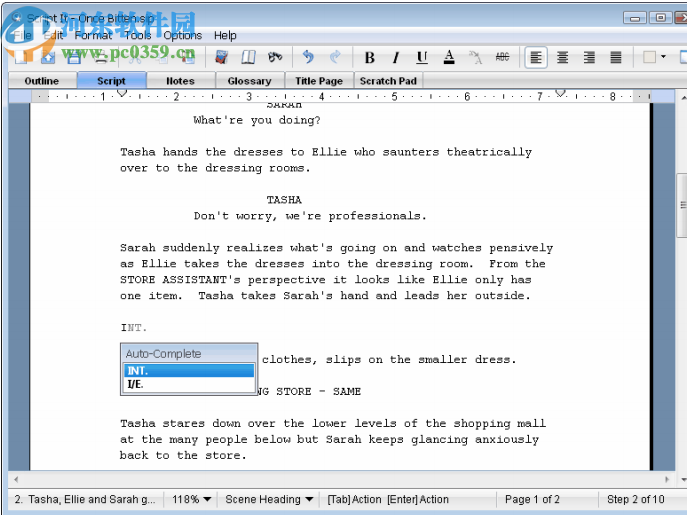Image resolution: width=687 pixels, height=515 pixels.
Task: Apply font color with the A icon
Action: (449, 57)
